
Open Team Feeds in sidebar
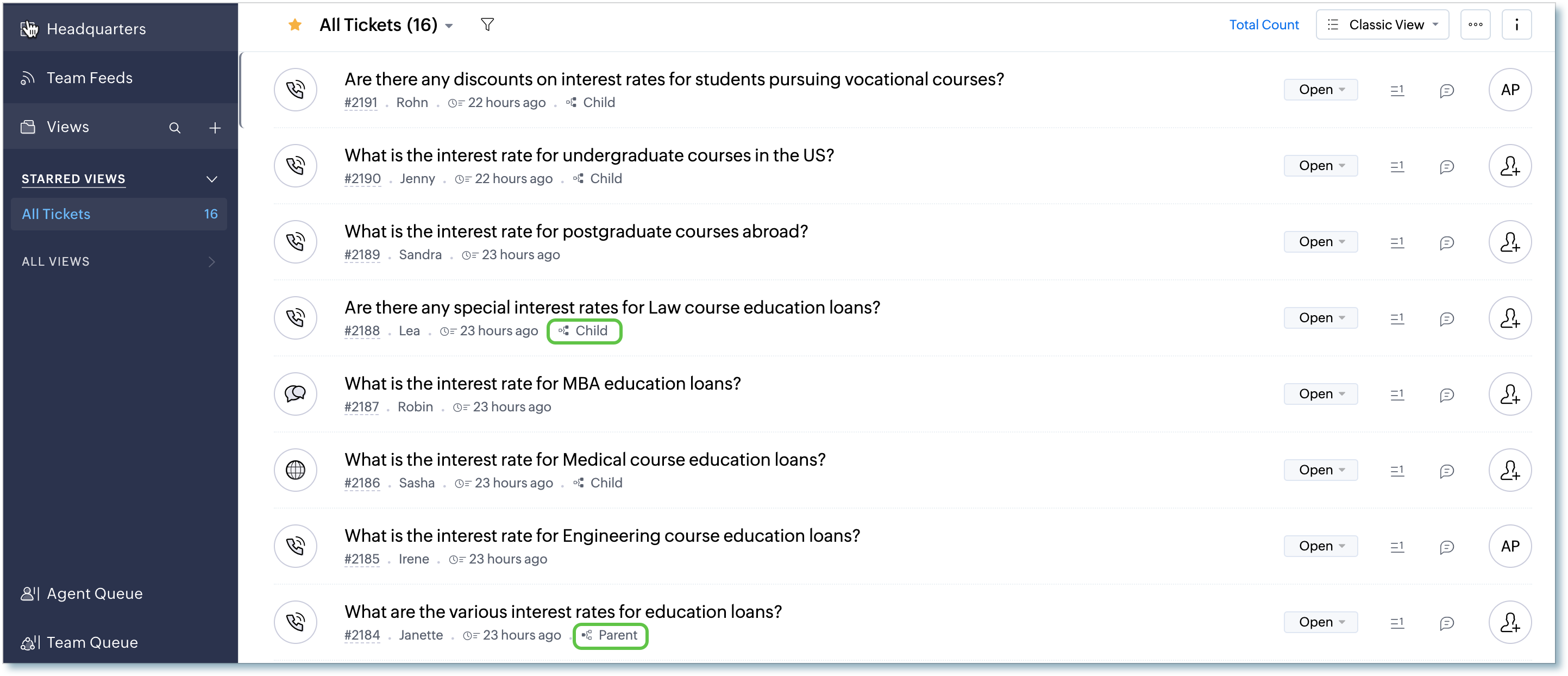point(90,78)
